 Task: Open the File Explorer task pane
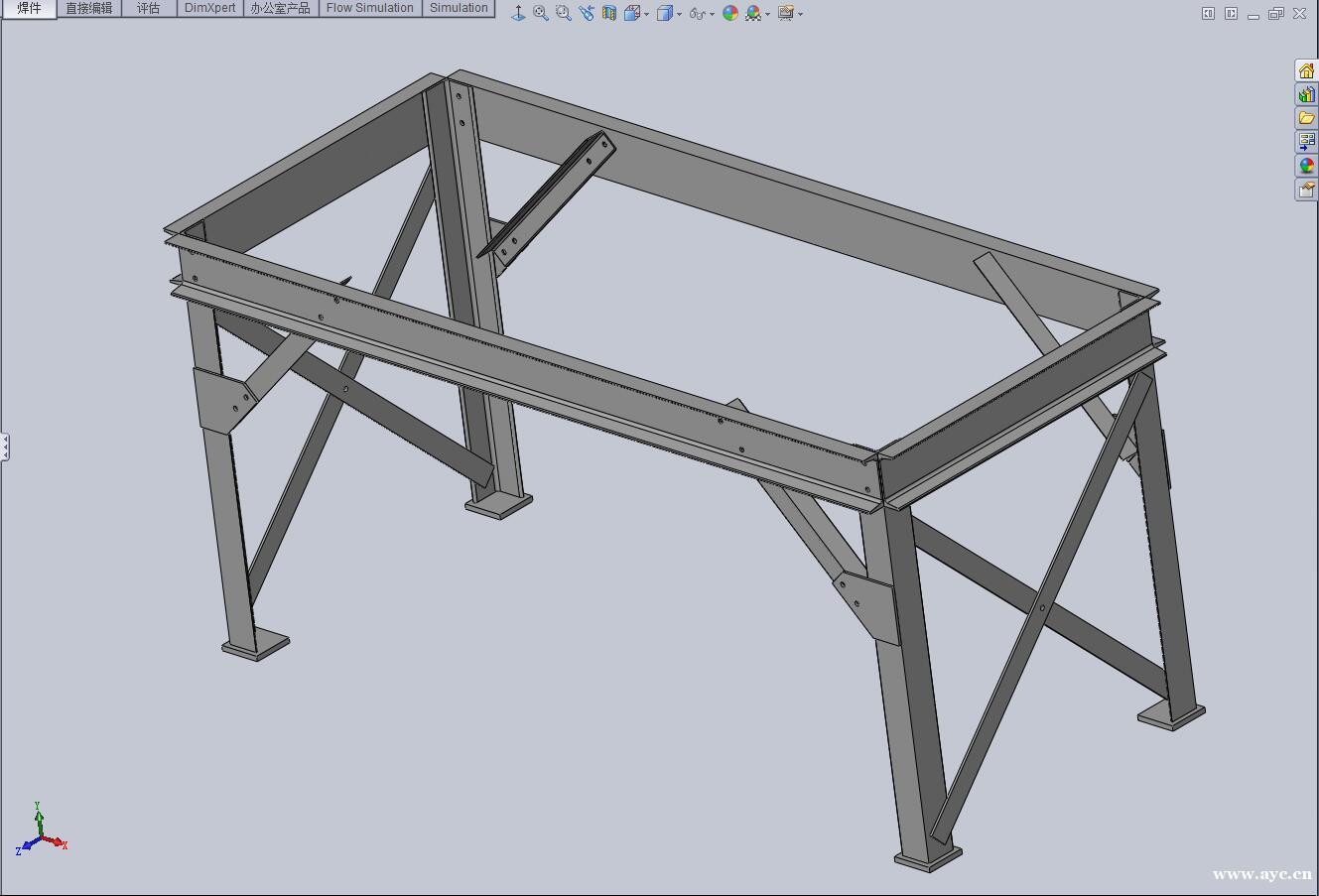click(1306, 116)
